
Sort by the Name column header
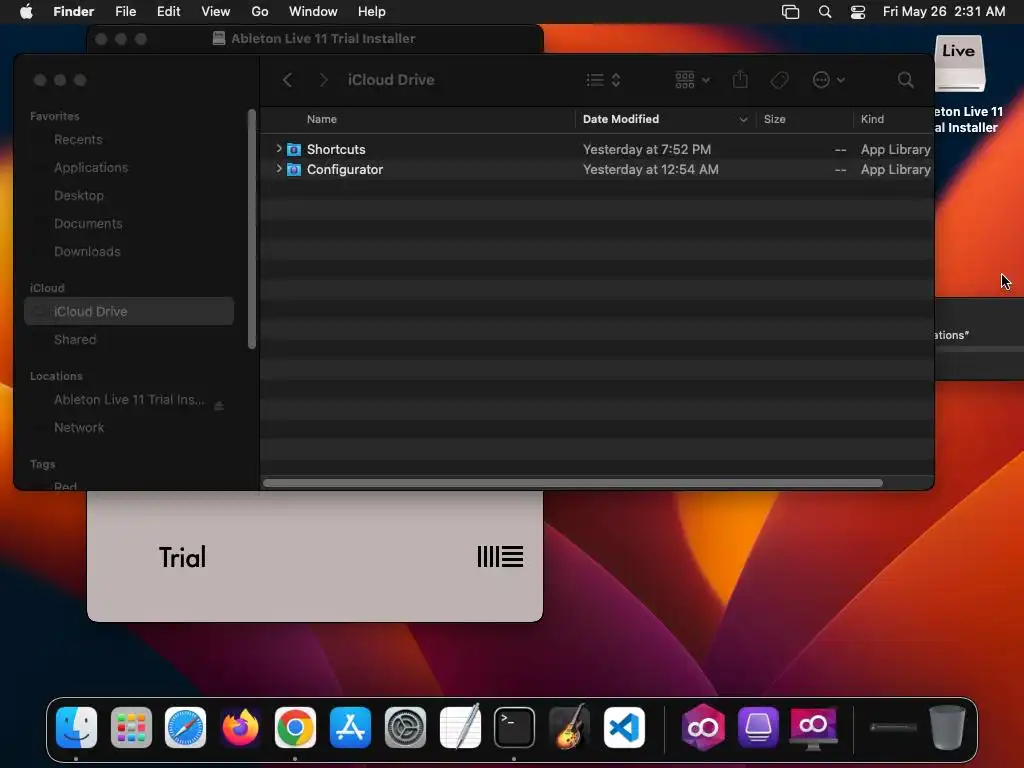pos(322,119)
